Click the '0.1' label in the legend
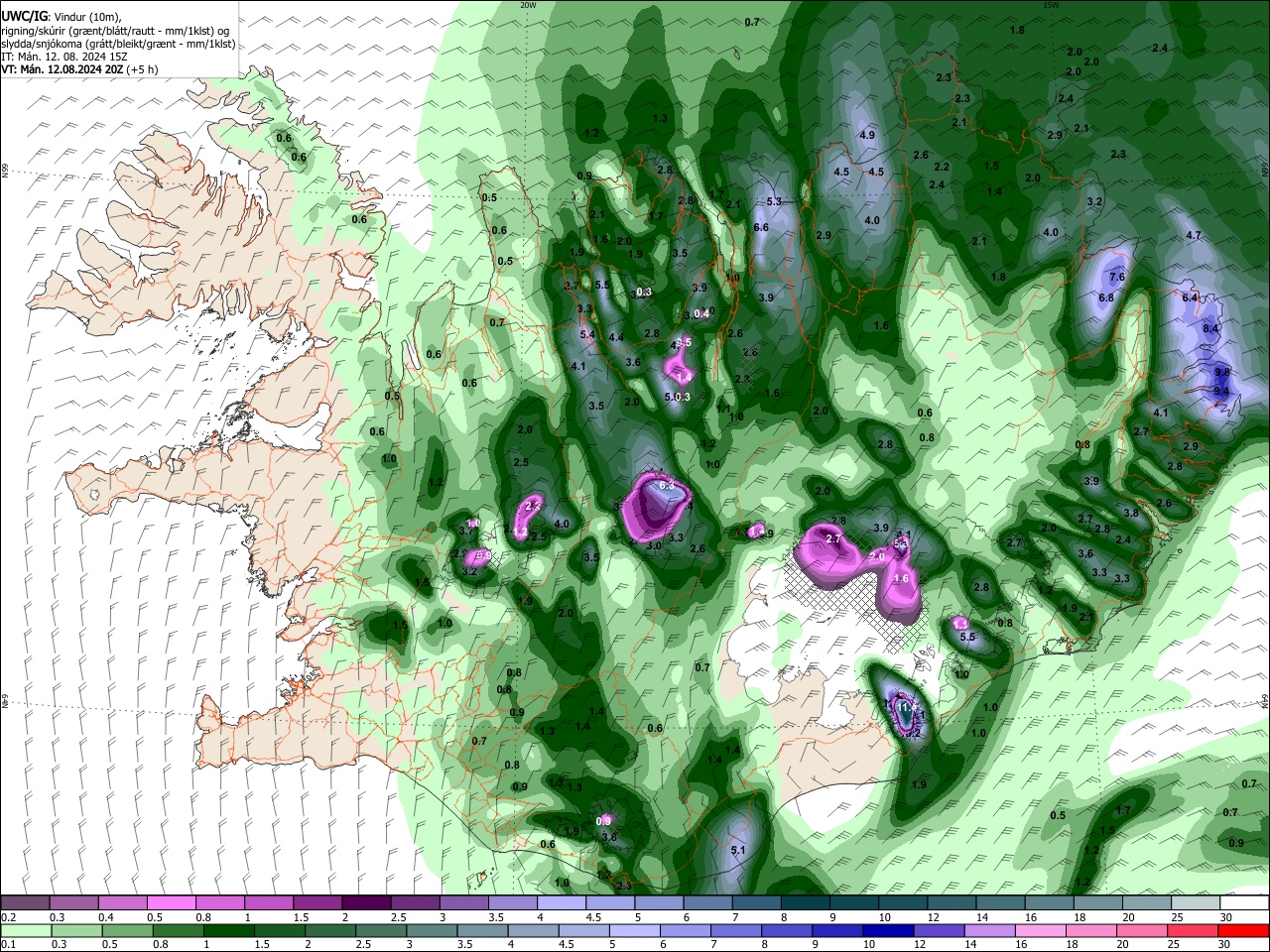Screen dimensions: 1270x952 (8, 944)
